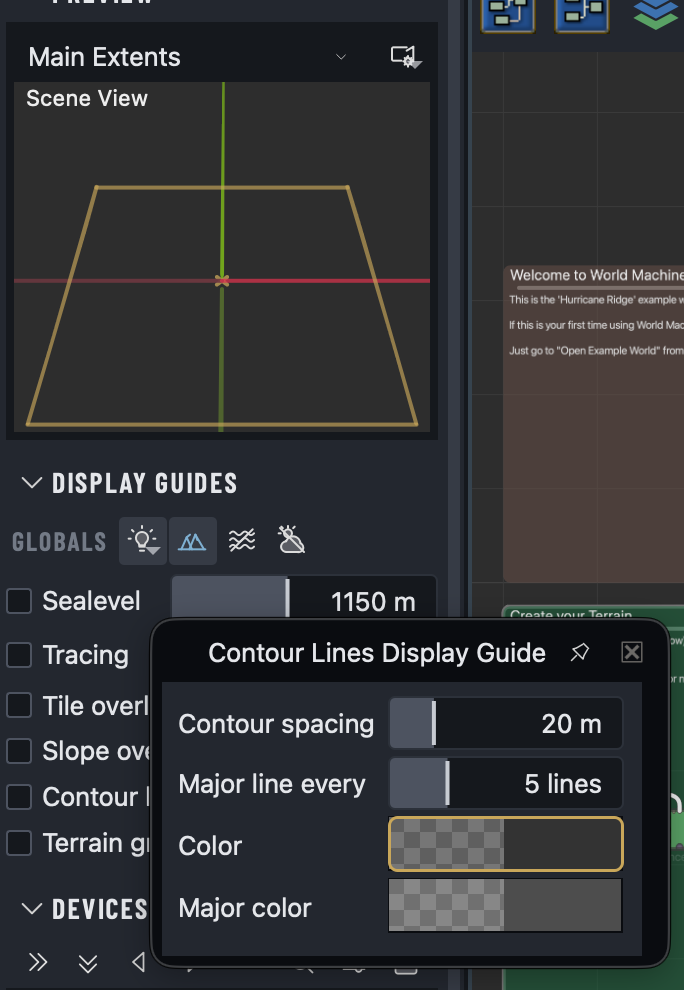This screenshot has height=990, width=684.
Task: Click the left triangle arrow in Devices
Action: click(138, 962)
